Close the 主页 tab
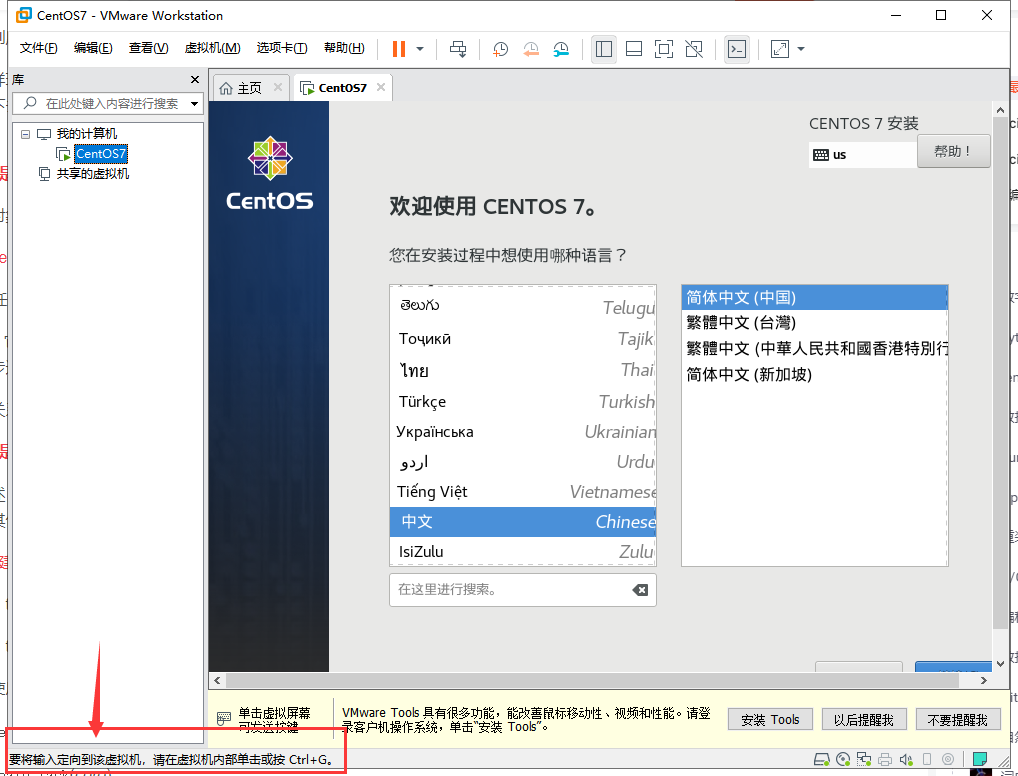The image size is (1018, 776). (x=278, y=87)
